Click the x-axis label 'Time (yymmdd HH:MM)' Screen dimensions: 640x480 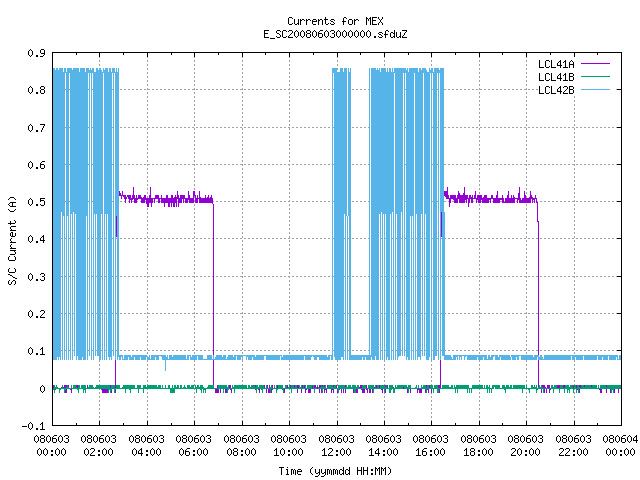coord(335,471)
